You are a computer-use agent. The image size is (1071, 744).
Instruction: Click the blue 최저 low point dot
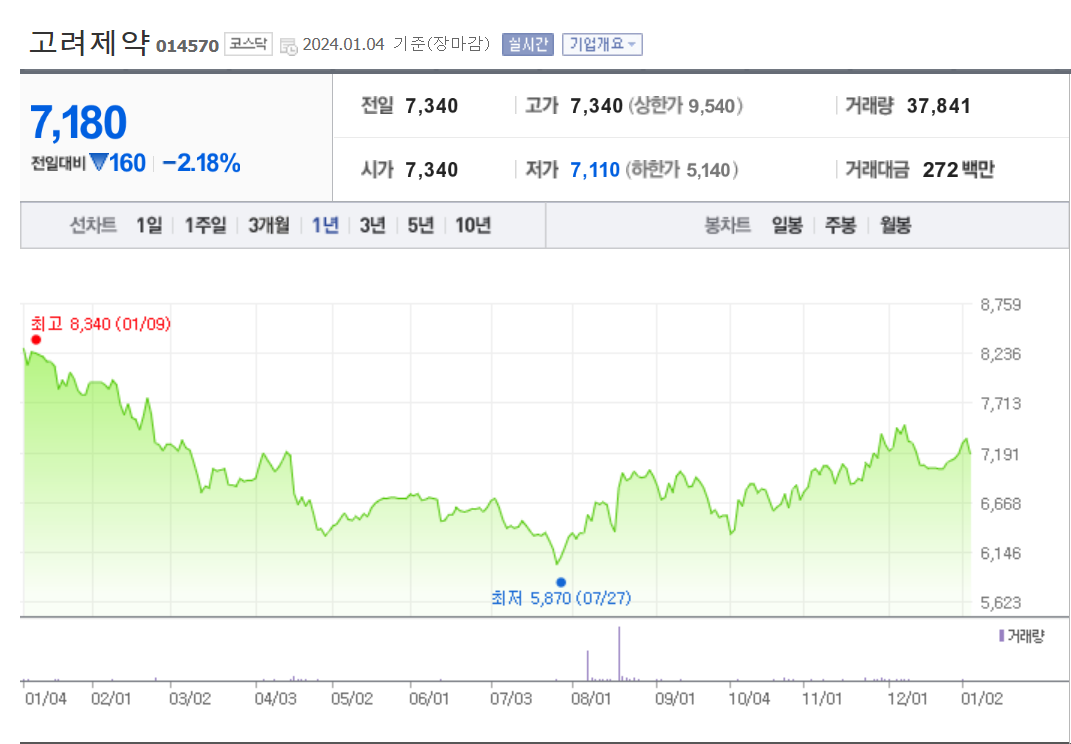561,582
